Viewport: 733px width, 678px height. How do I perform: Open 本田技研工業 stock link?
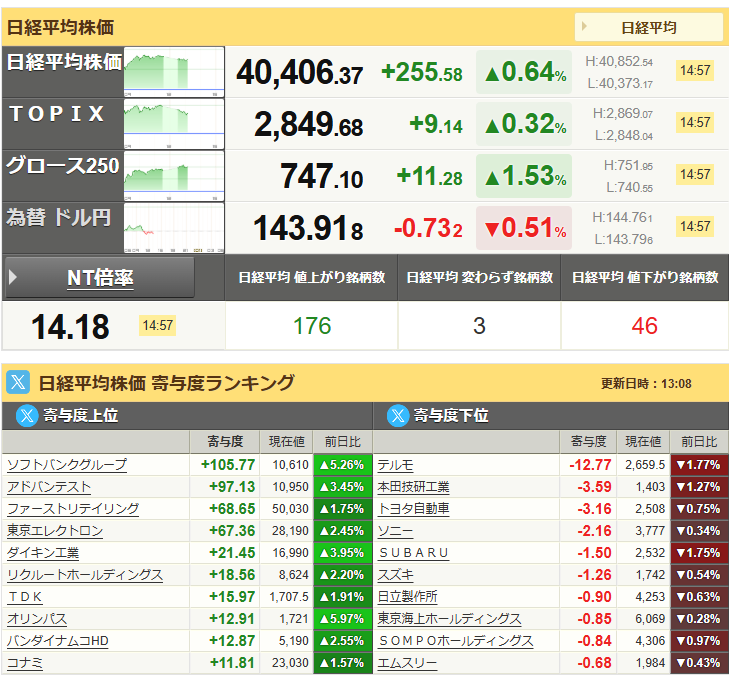413,486
